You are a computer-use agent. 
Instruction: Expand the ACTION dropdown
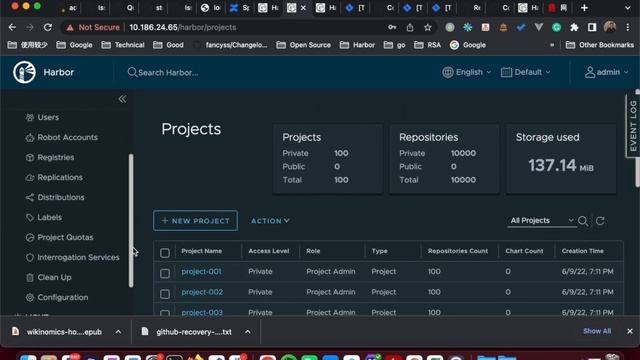(270, 221)
